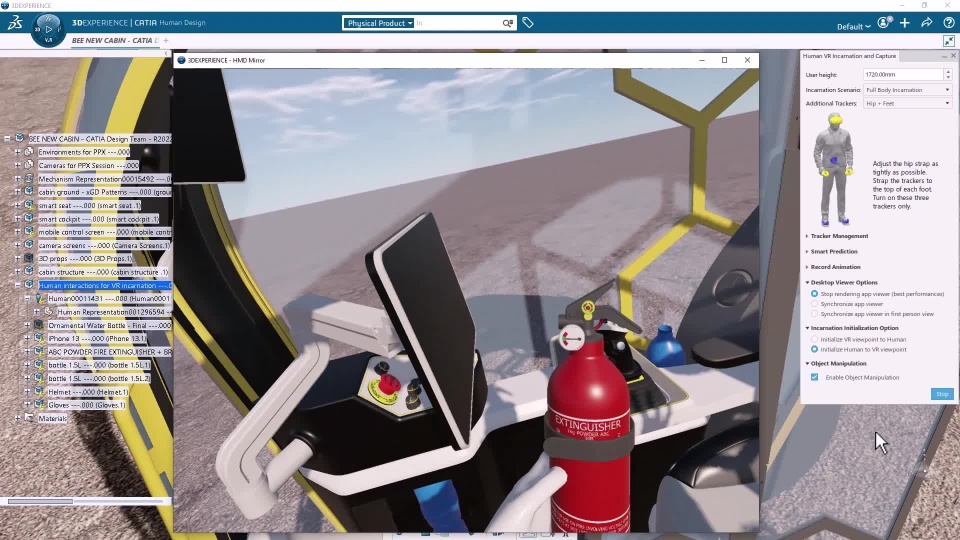
Task: Open the tags (6WTags) icon
Action: click(528, 23)
